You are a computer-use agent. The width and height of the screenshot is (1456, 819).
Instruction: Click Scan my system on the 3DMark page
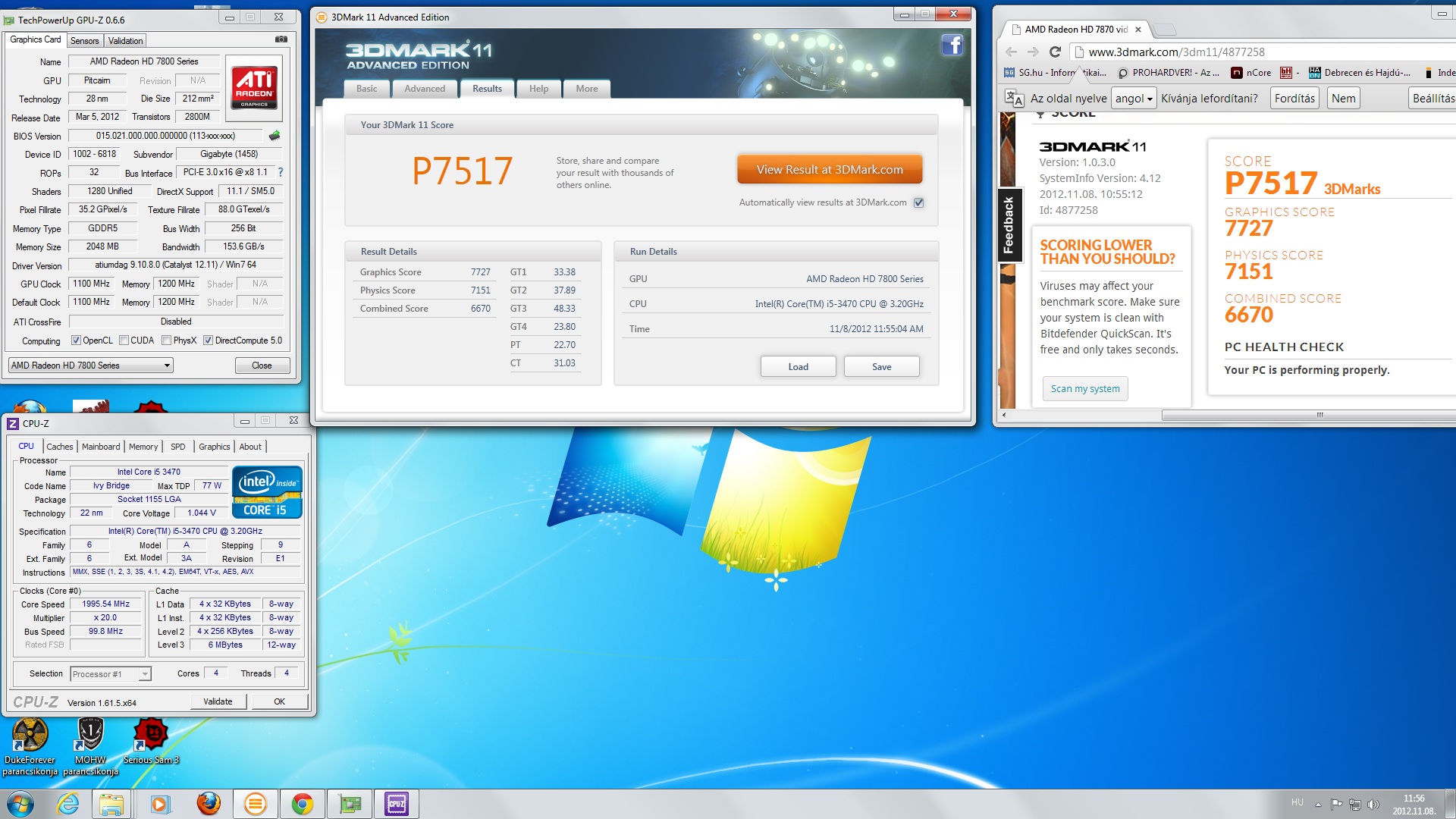pos(1085,388)
